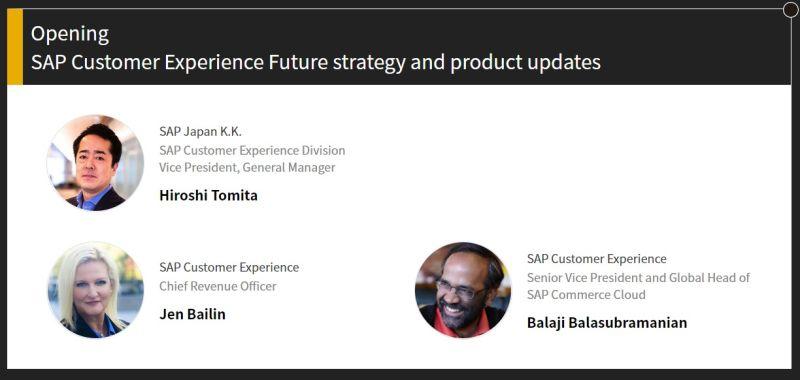Click the session title about Future strategy
Viewport: 800px width, 380px height.
click(x=316, y=62)
